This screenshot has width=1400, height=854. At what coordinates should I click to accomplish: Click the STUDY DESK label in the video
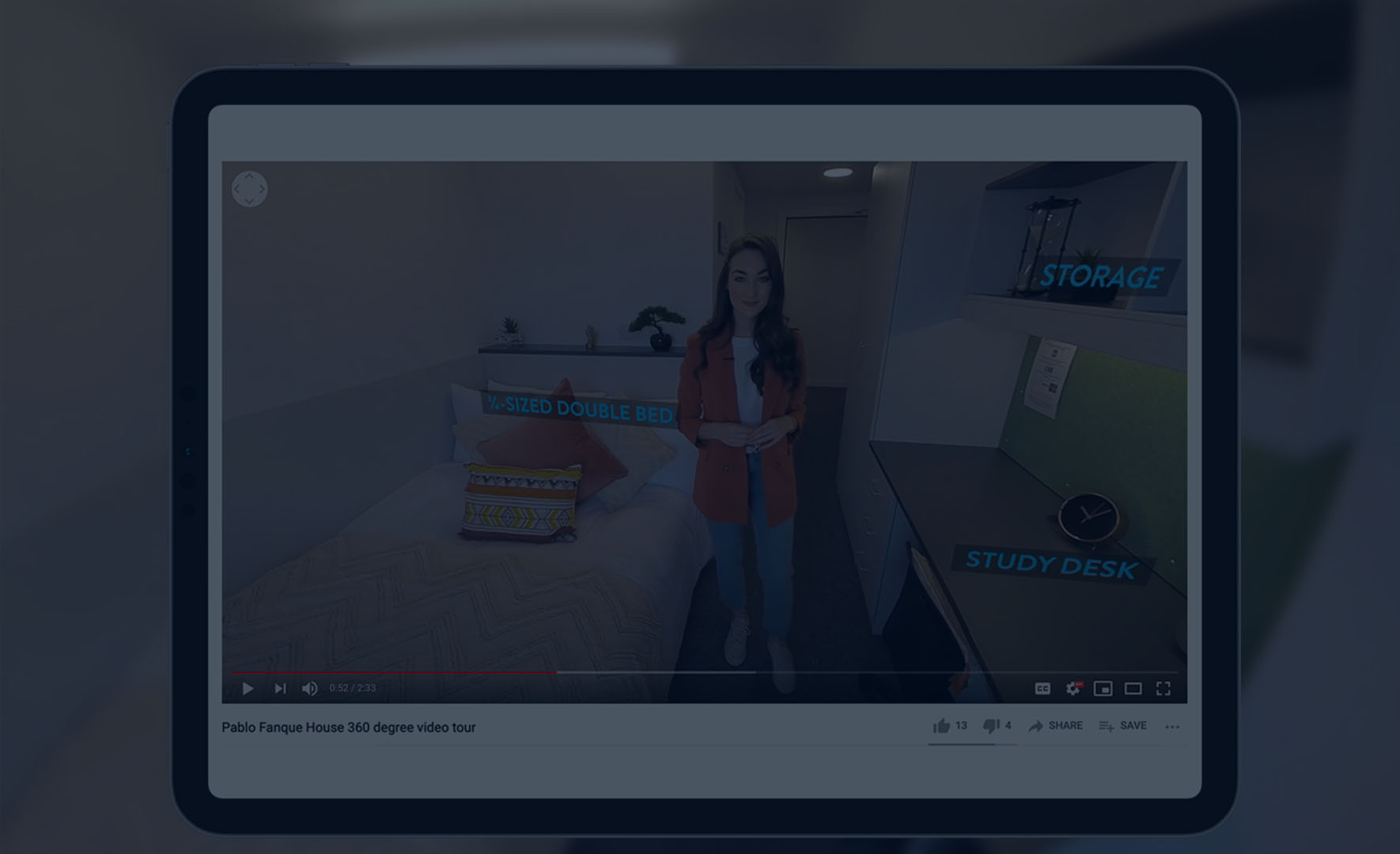[1051, 565]
